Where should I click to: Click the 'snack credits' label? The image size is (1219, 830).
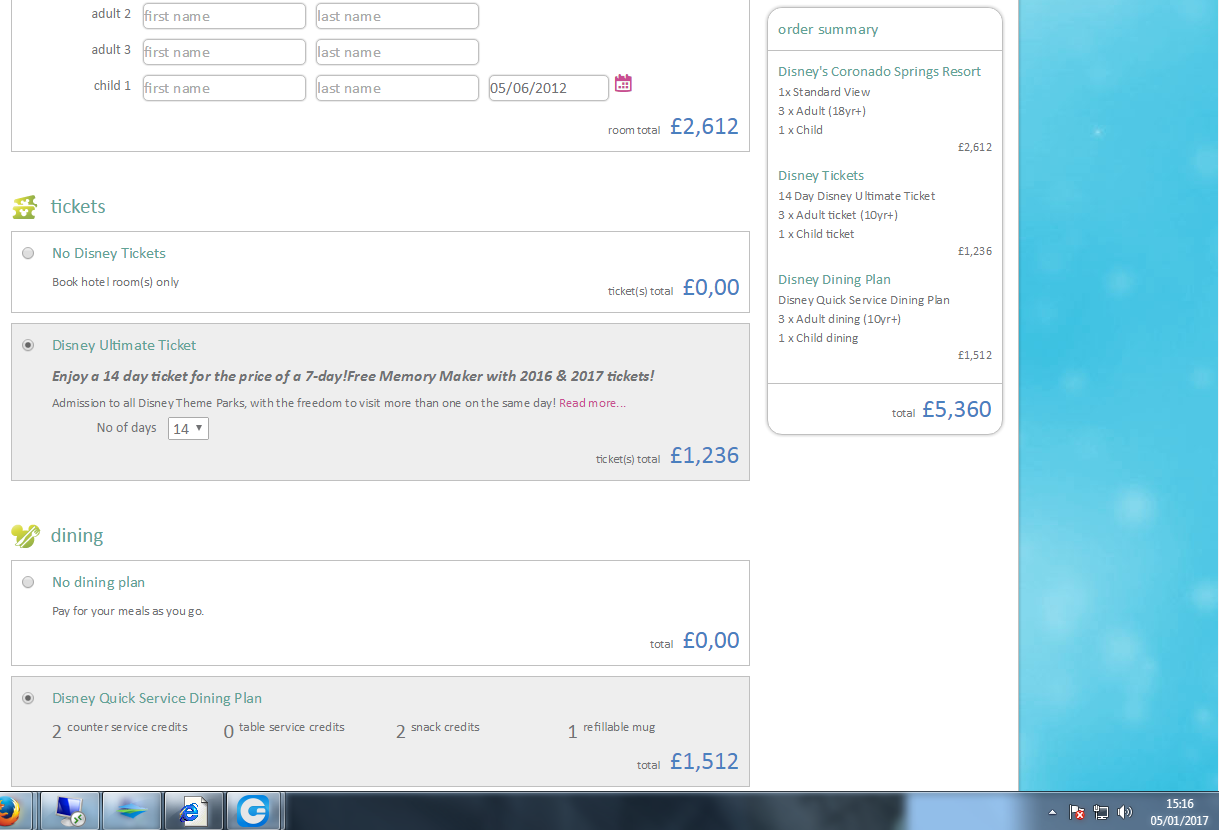(445, 727)
